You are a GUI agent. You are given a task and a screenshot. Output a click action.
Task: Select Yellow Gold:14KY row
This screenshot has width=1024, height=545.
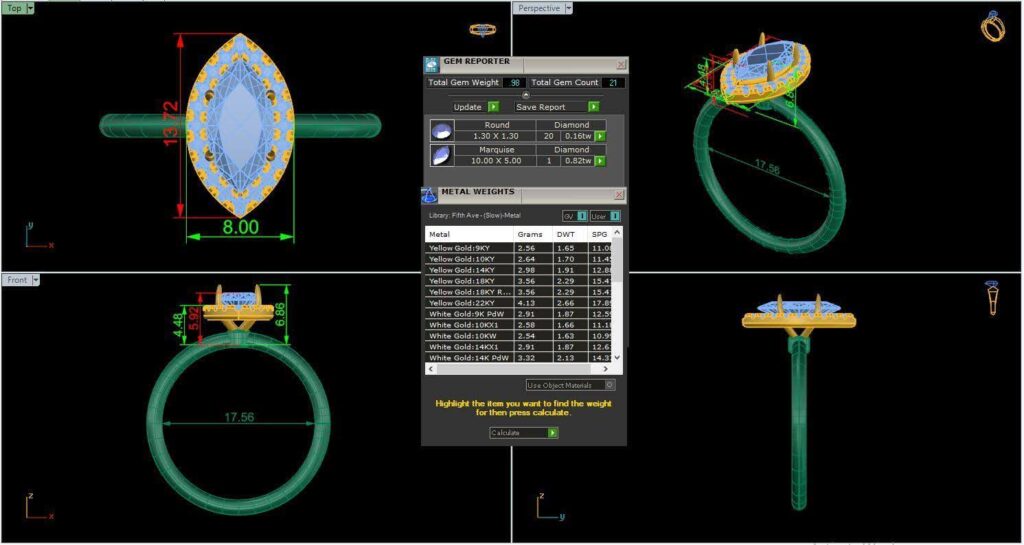[519, 270]
